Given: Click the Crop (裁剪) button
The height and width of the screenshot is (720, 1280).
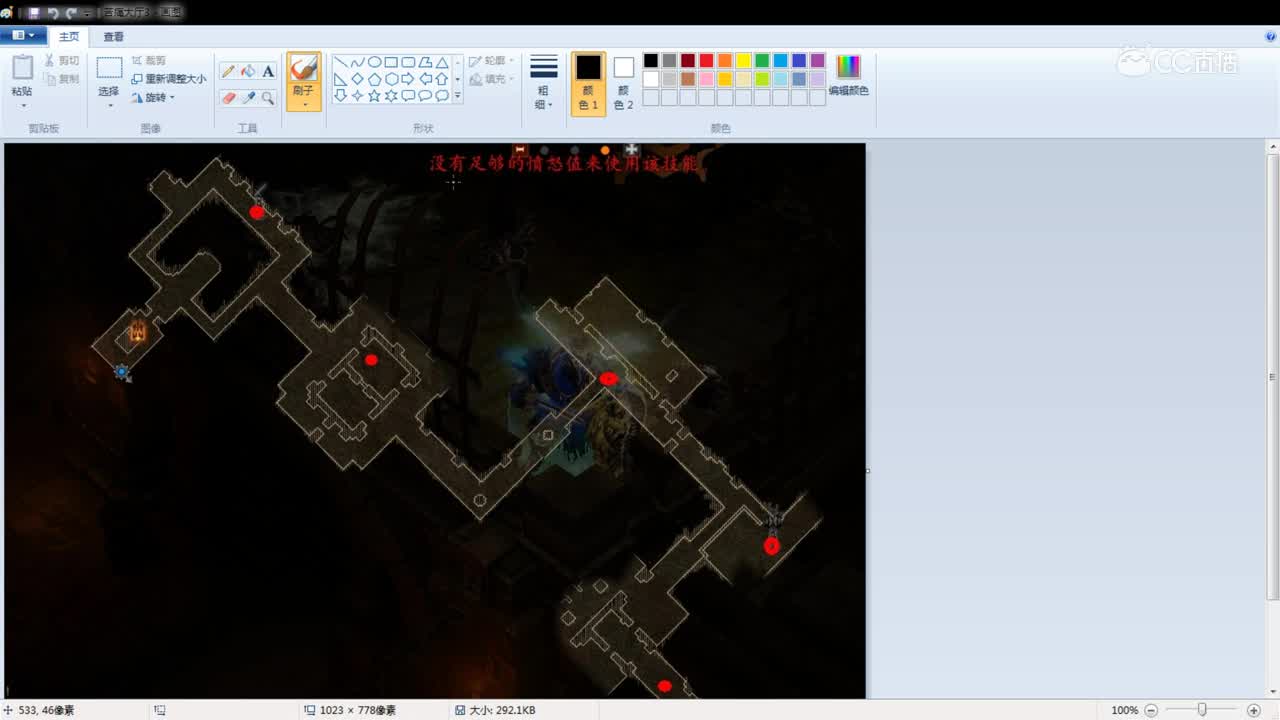Looking at the screenshot, I should click(150, 61).
